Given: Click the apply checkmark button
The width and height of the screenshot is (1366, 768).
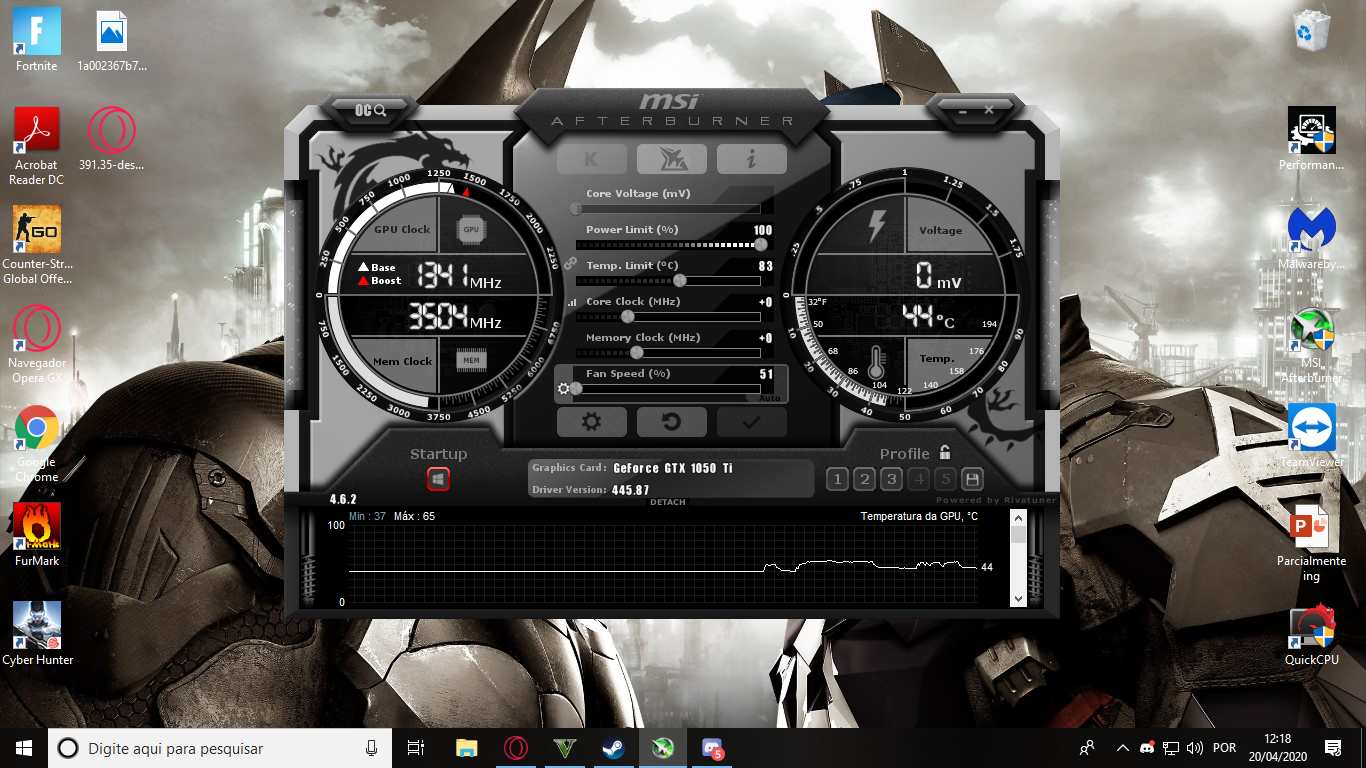Looking at the screenshot, I should (x=751, y=422).
